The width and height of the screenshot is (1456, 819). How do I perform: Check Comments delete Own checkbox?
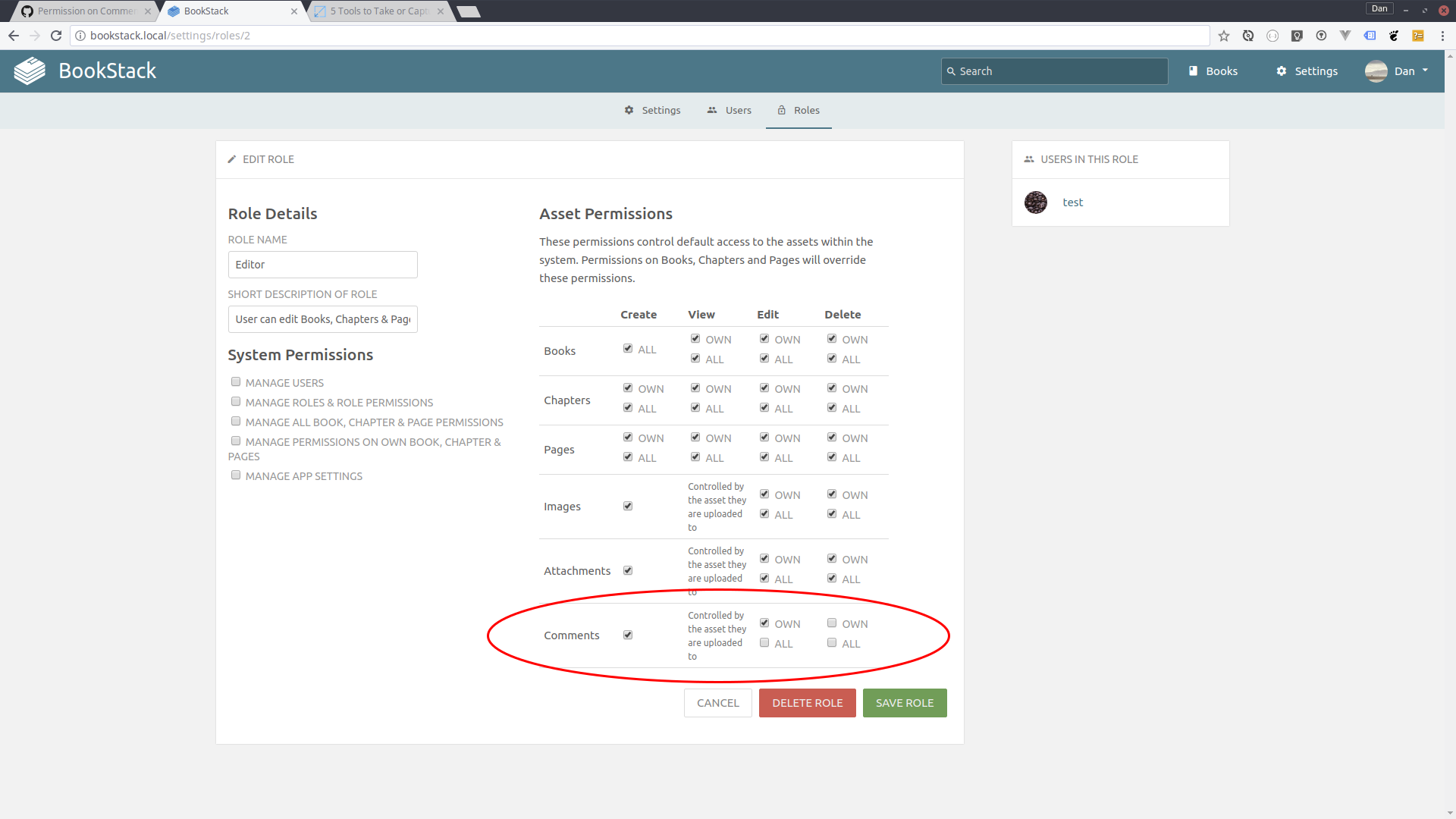pos(832,623)
